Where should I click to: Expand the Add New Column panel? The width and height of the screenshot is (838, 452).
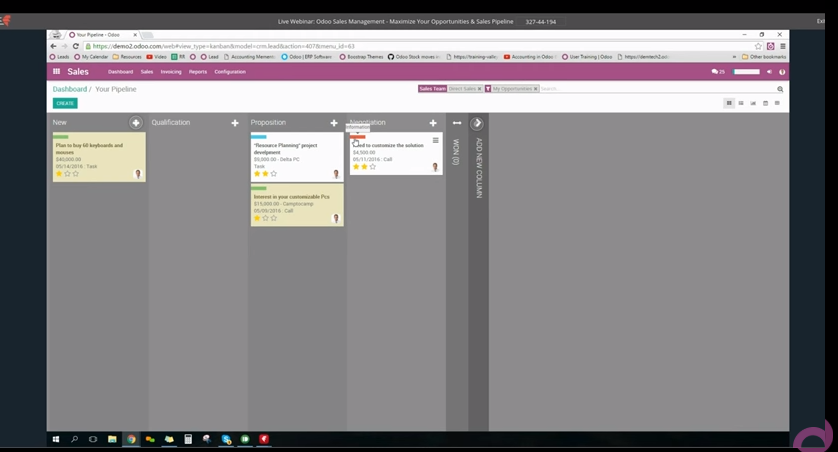(477, 123)
